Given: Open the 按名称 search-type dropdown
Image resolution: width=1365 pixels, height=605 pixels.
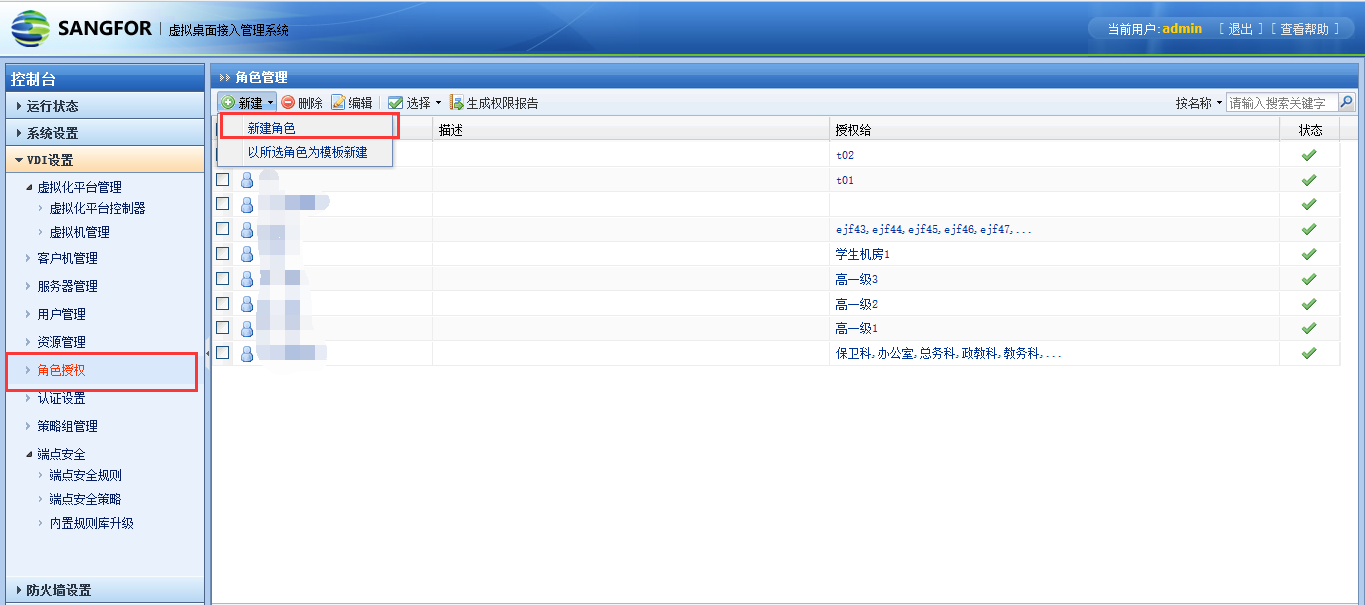Looking at the screenshot, I should pos(1198,103).
